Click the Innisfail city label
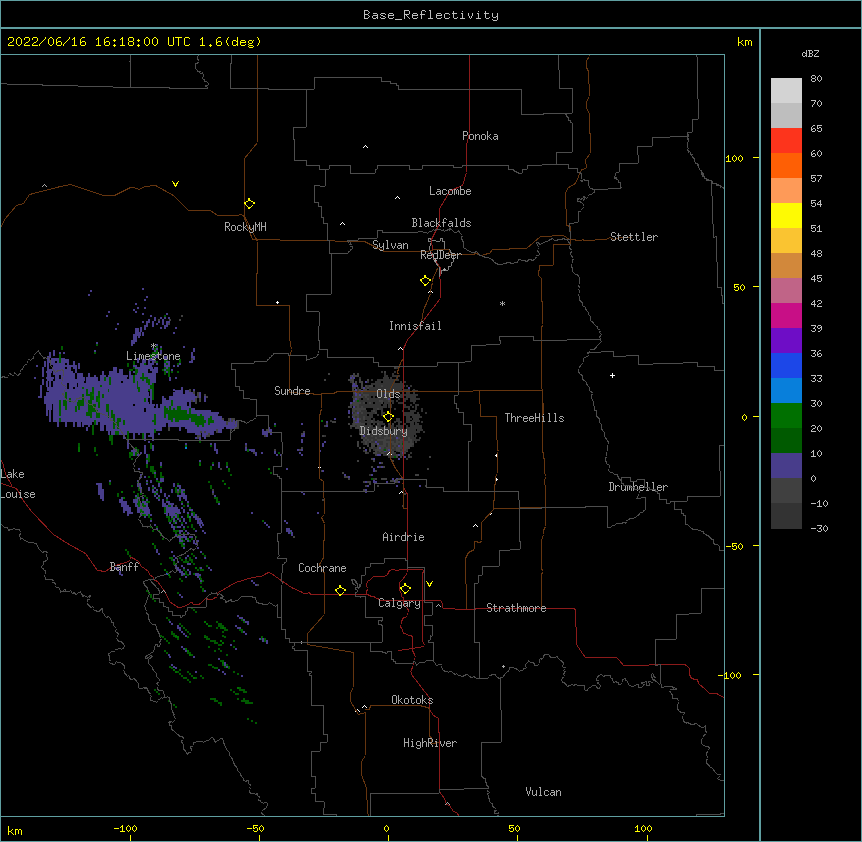 (x=415, y=326)
